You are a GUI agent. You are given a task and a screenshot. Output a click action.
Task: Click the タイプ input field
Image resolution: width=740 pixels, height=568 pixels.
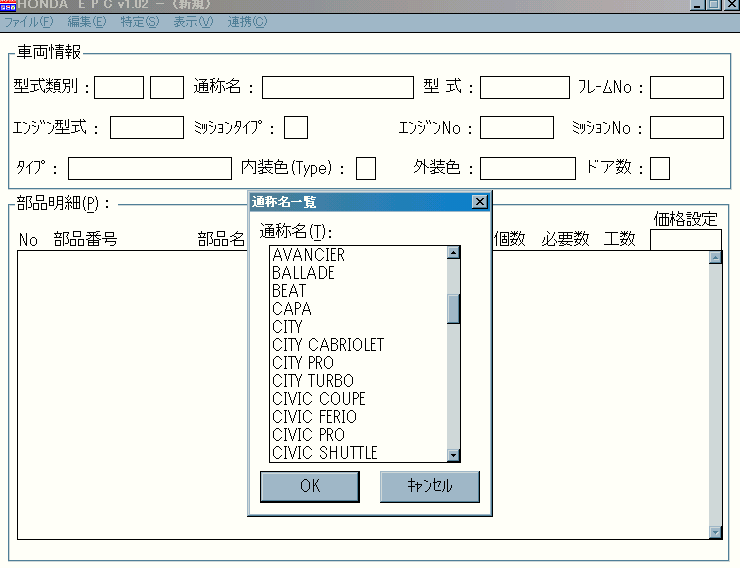pos(150,168)
